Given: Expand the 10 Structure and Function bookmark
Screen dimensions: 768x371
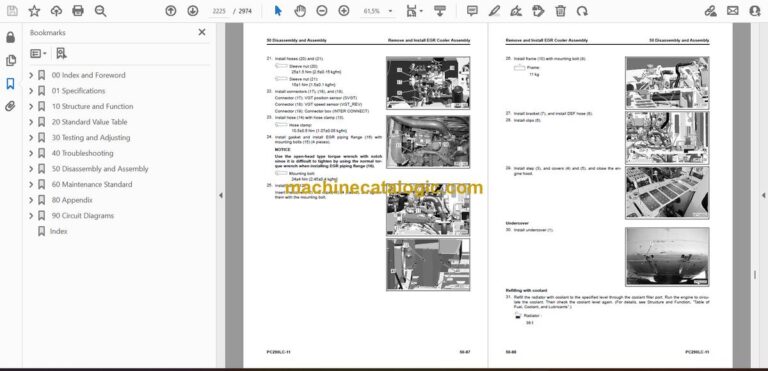Looking at the screenshot, I should pos(31,106).
